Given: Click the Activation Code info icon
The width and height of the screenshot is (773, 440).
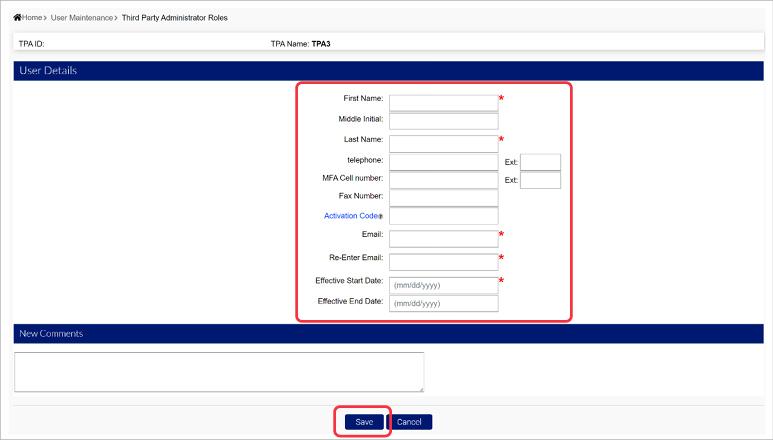Looking at the screenshot, I should [x=381, y=216].
